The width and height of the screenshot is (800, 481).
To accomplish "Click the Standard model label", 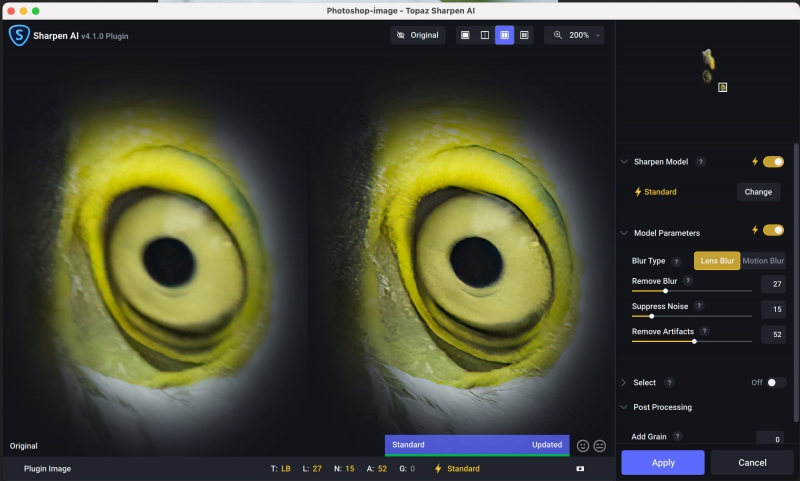I will (x=660, y=192).
